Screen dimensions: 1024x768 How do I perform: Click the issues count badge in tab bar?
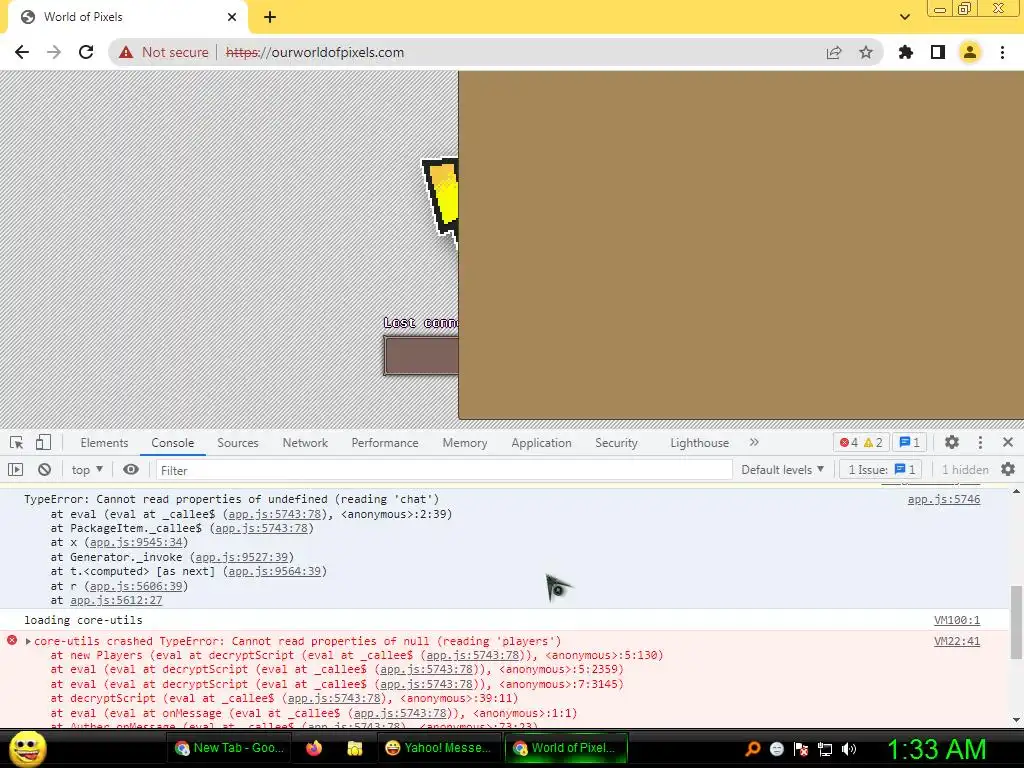(x=909, y=443)
